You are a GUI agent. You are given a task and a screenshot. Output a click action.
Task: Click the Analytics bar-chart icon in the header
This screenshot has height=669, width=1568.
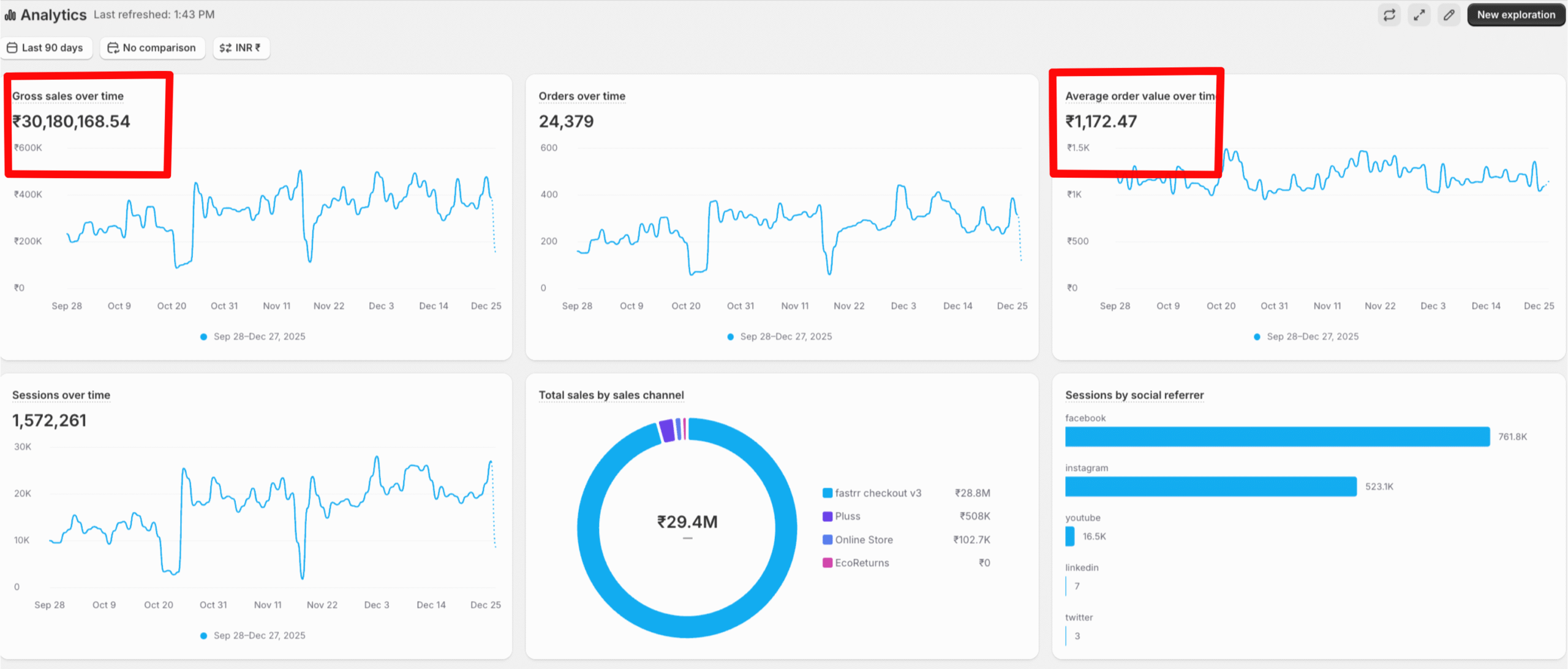10,15
